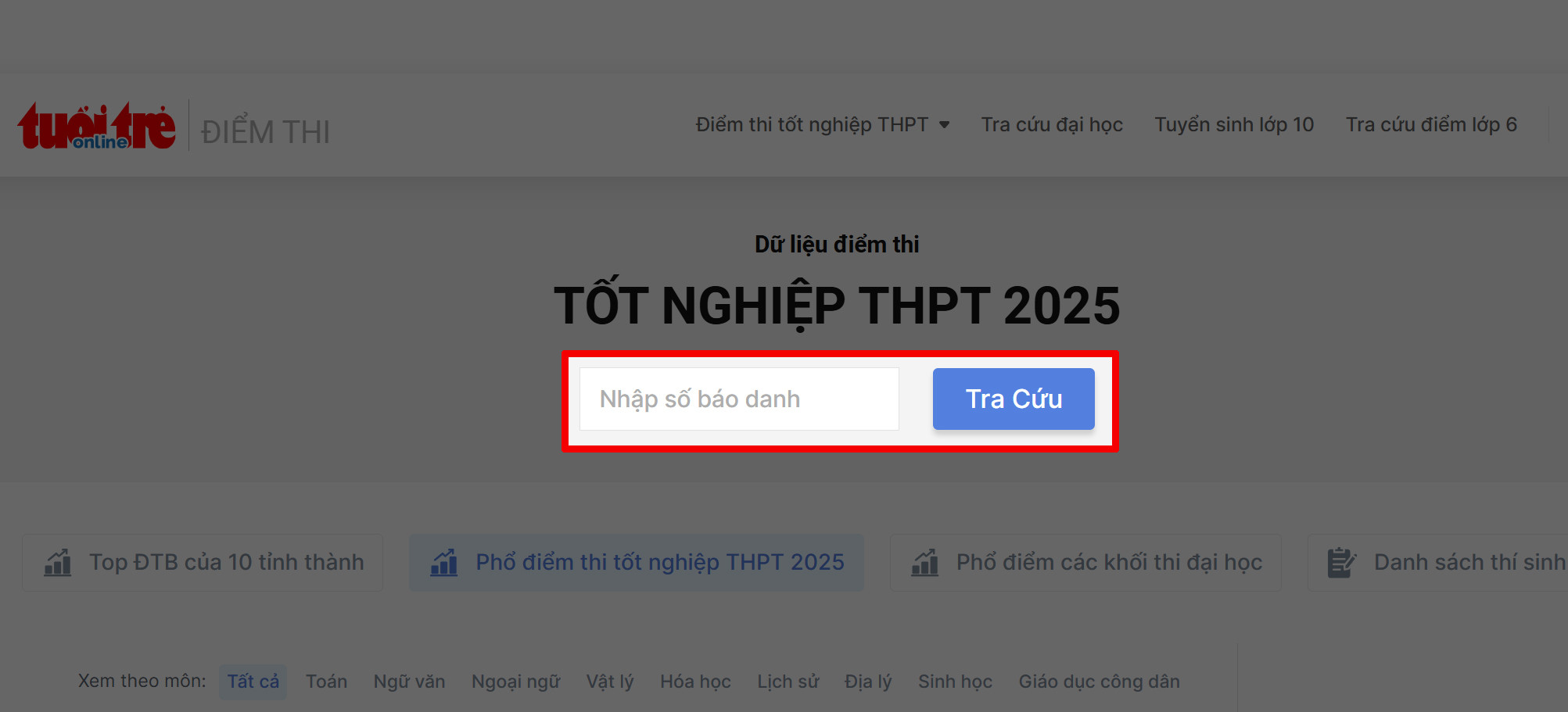The width and height of the screenshot is (1568, 712).
Task: Expand the Điểm thi tốt nghiệp THPT dropdown arrow
Action: point(945,125)
